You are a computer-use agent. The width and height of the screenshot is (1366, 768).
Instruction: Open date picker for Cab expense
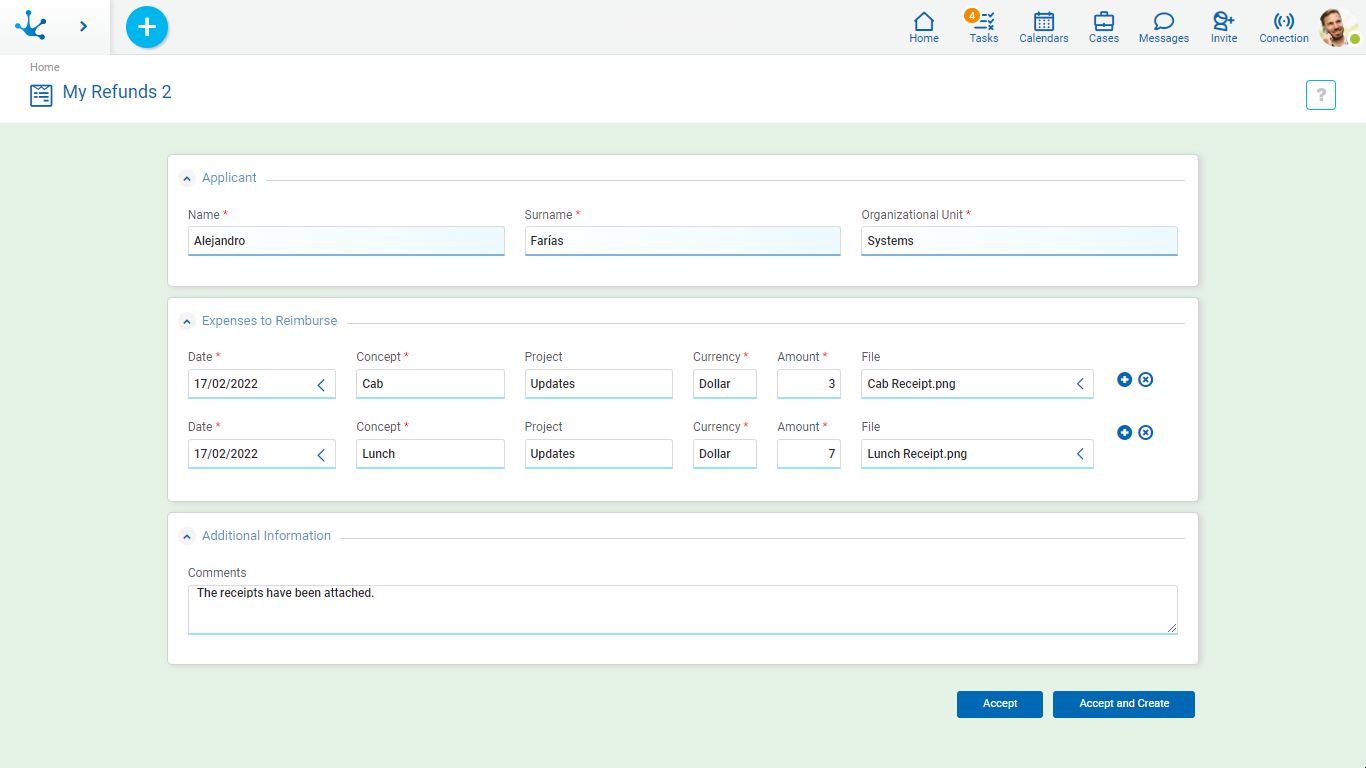(321, 384)
